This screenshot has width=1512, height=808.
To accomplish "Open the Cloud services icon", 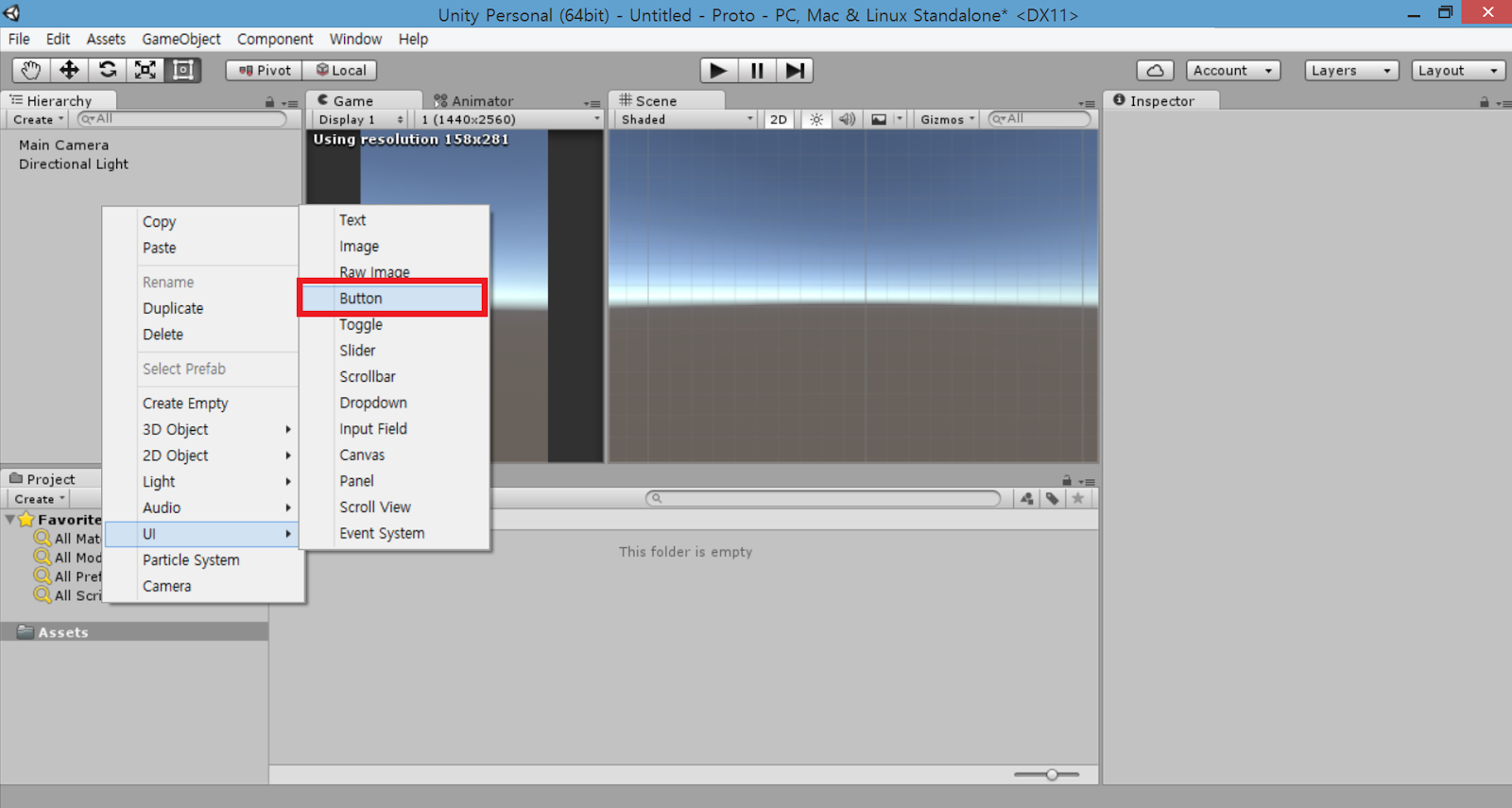I will click(x=1155, y=70).
